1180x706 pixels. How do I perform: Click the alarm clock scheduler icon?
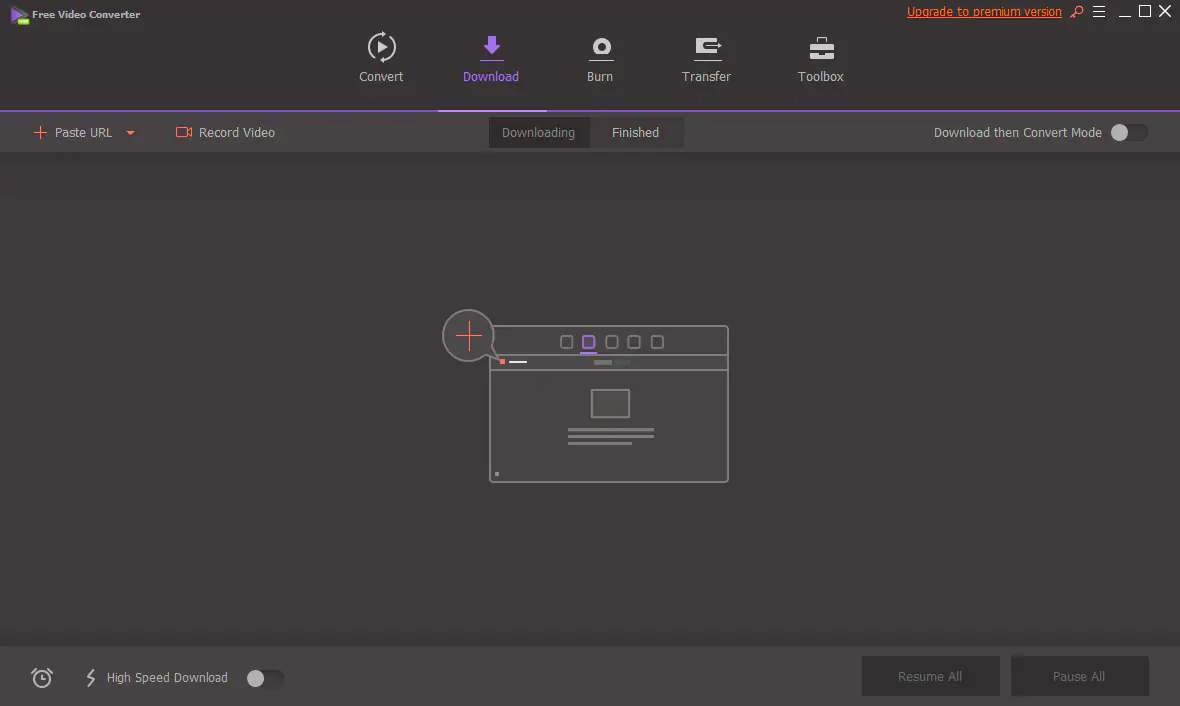(42, 678)
